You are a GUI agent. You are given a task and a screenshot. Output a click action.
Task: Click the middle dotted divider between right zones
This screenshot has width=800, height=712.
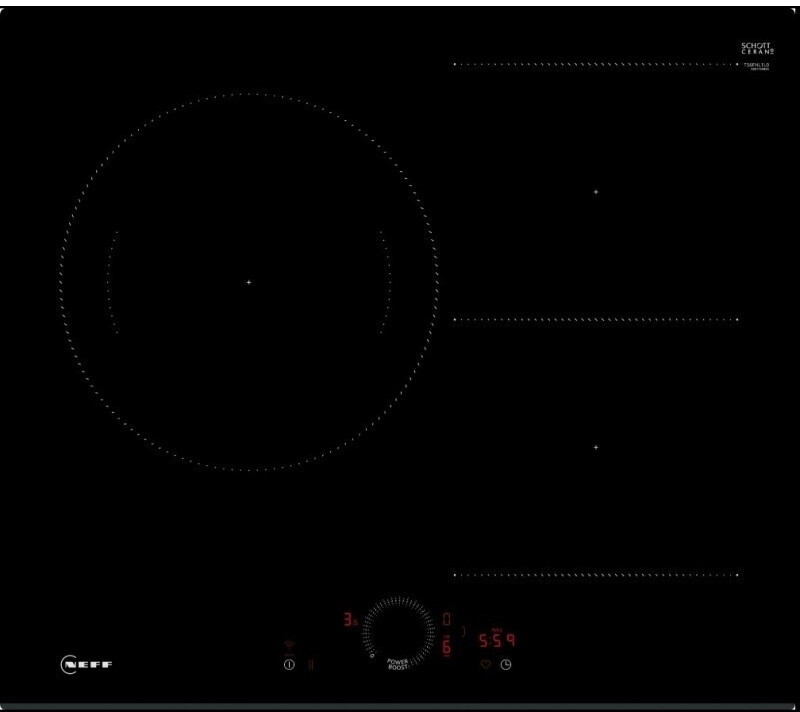click(596, 320)
